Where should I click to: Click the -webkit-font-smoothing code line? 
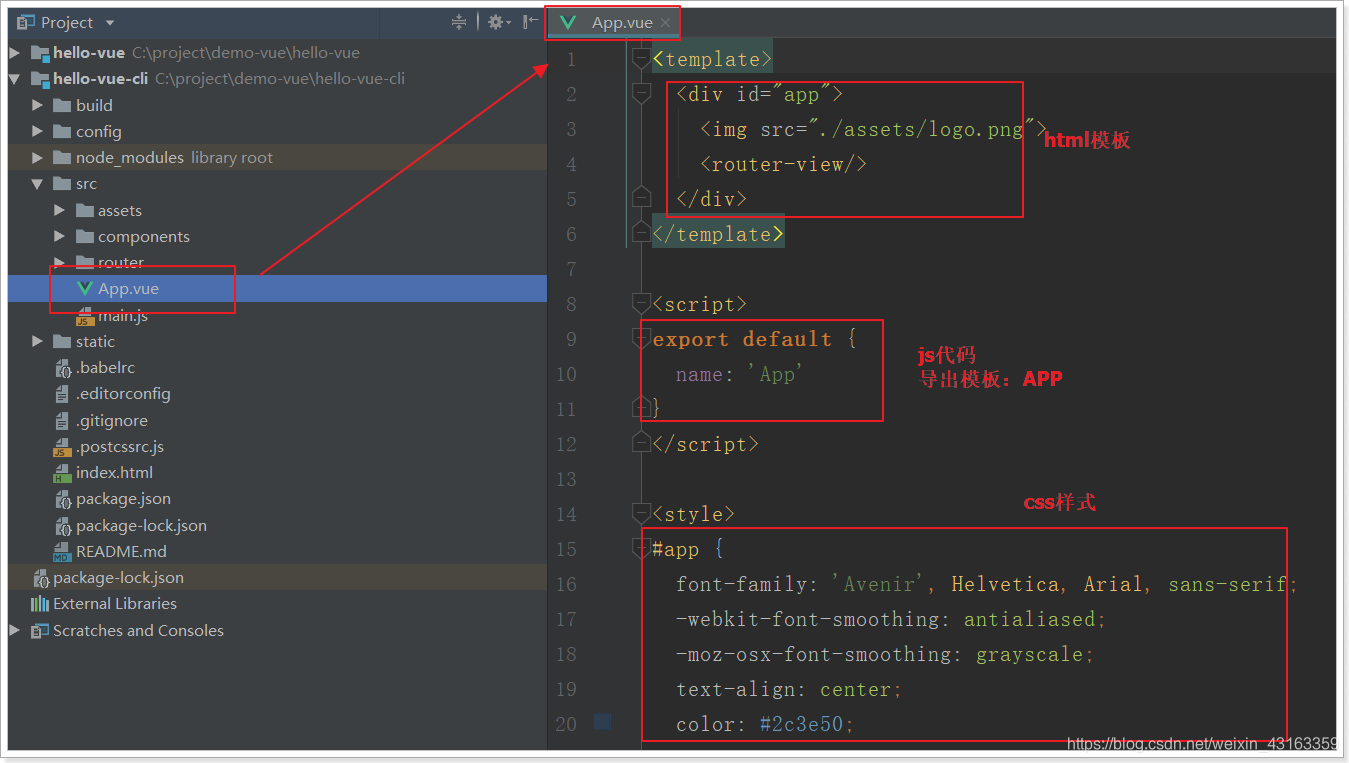pos(891,619)
